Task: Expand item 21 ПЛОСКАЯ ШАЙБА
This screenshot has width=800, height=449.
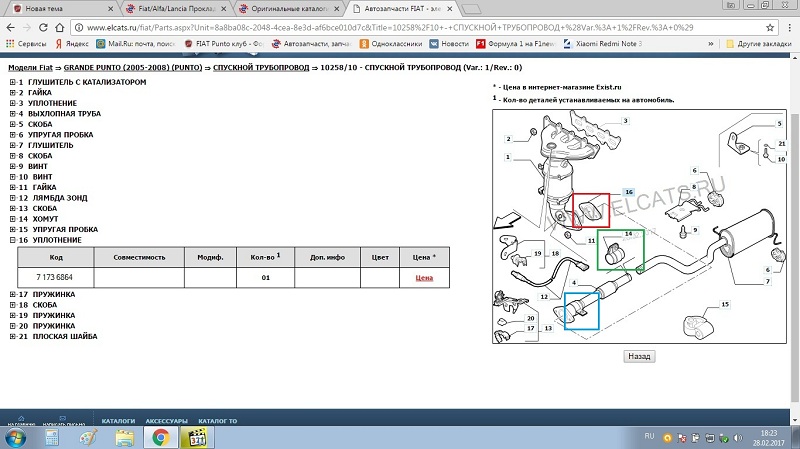Action: 12,336
